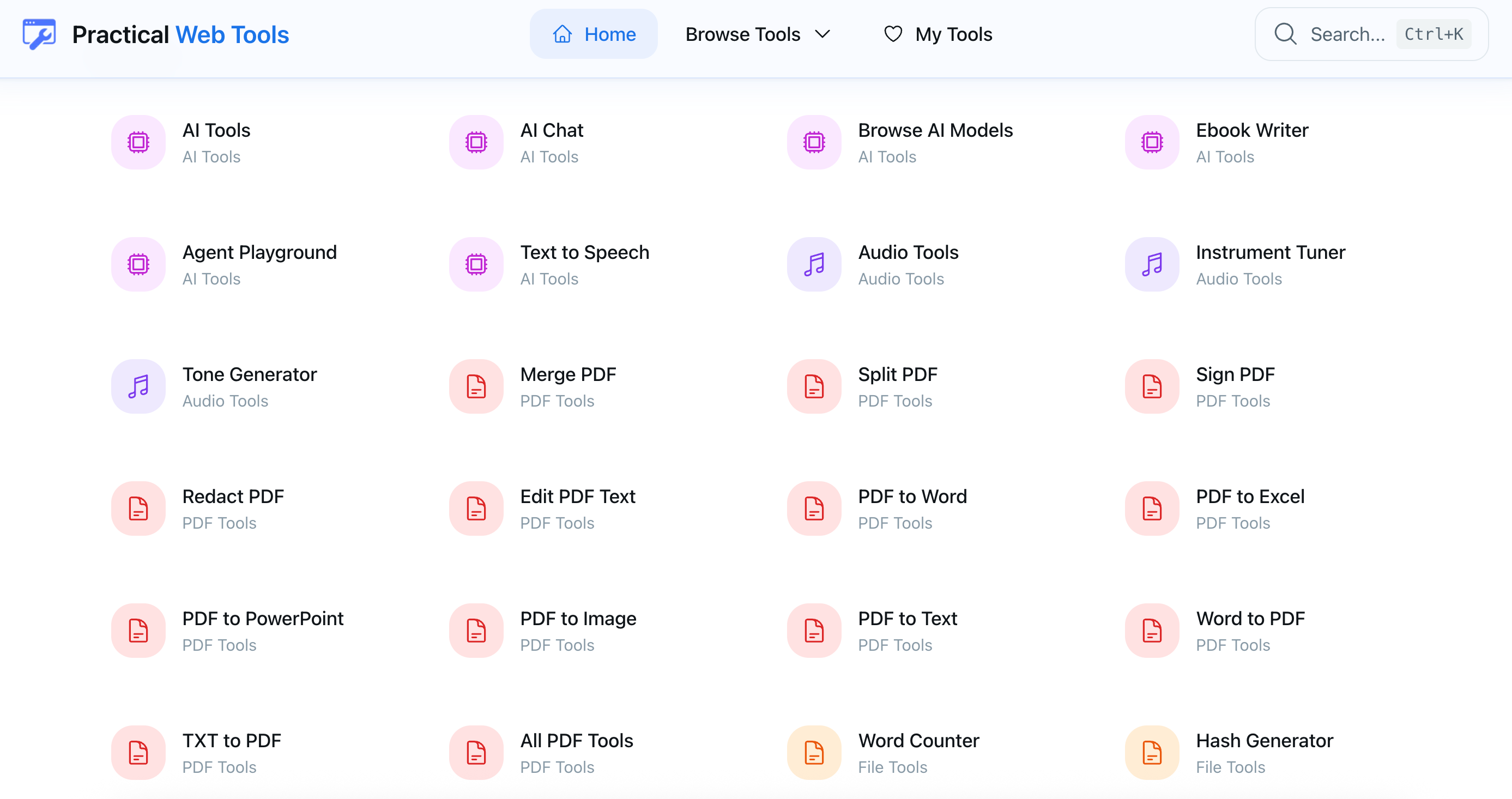This screenshot has height=799, width=1512.
Task: Open the Agent Playground tool link
Action: click(x=259, y=252)
